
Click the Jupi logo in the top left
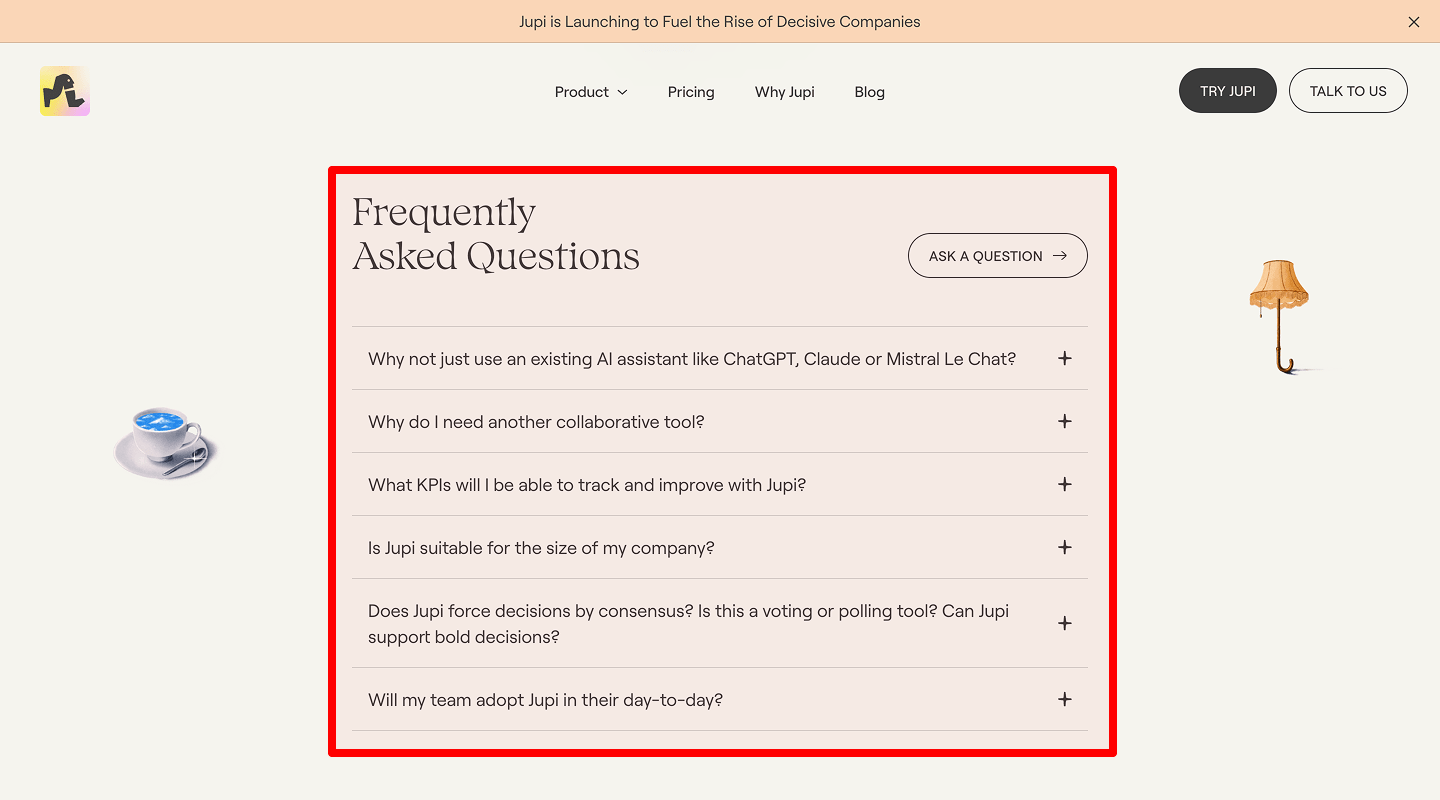[x=64, y=90]
